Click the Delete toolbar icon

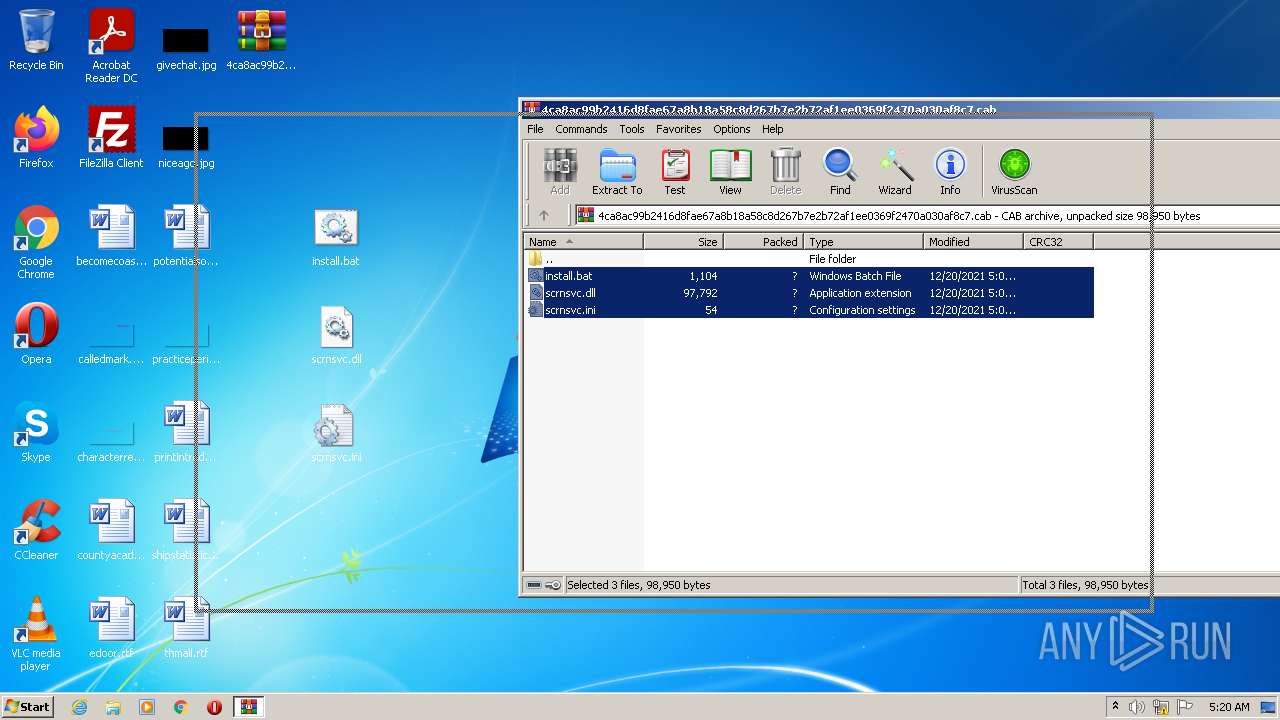pyautogui.click(x=785, y=172)
